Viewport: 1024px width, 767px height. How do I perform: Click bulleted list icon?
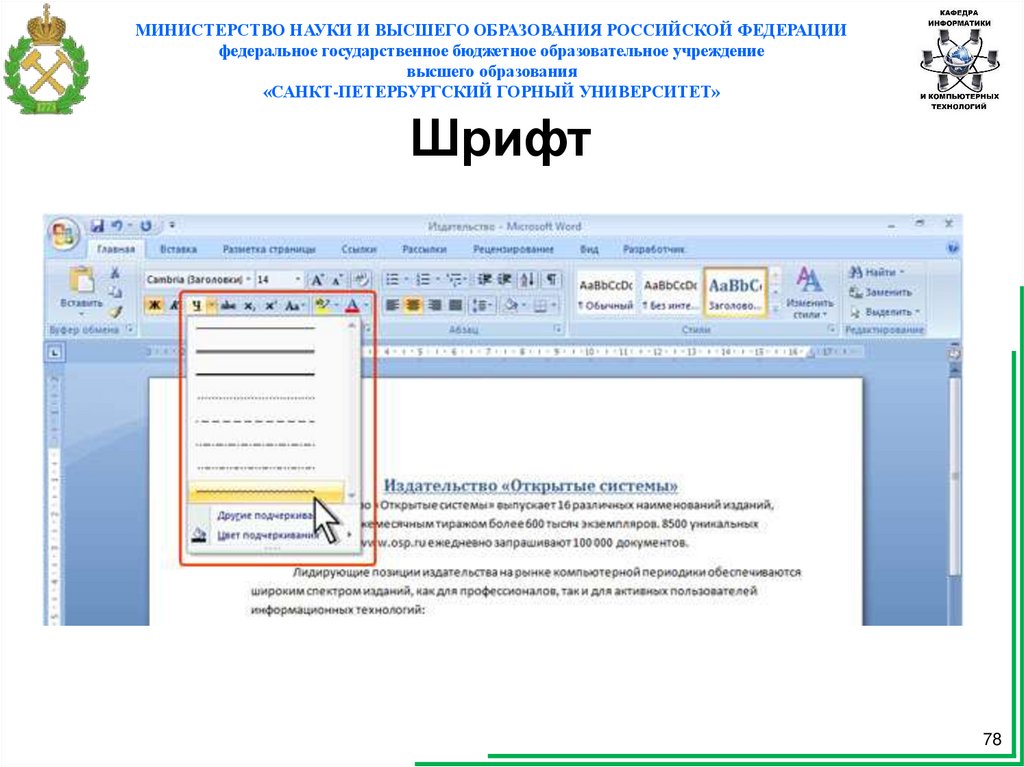[392, 280]
